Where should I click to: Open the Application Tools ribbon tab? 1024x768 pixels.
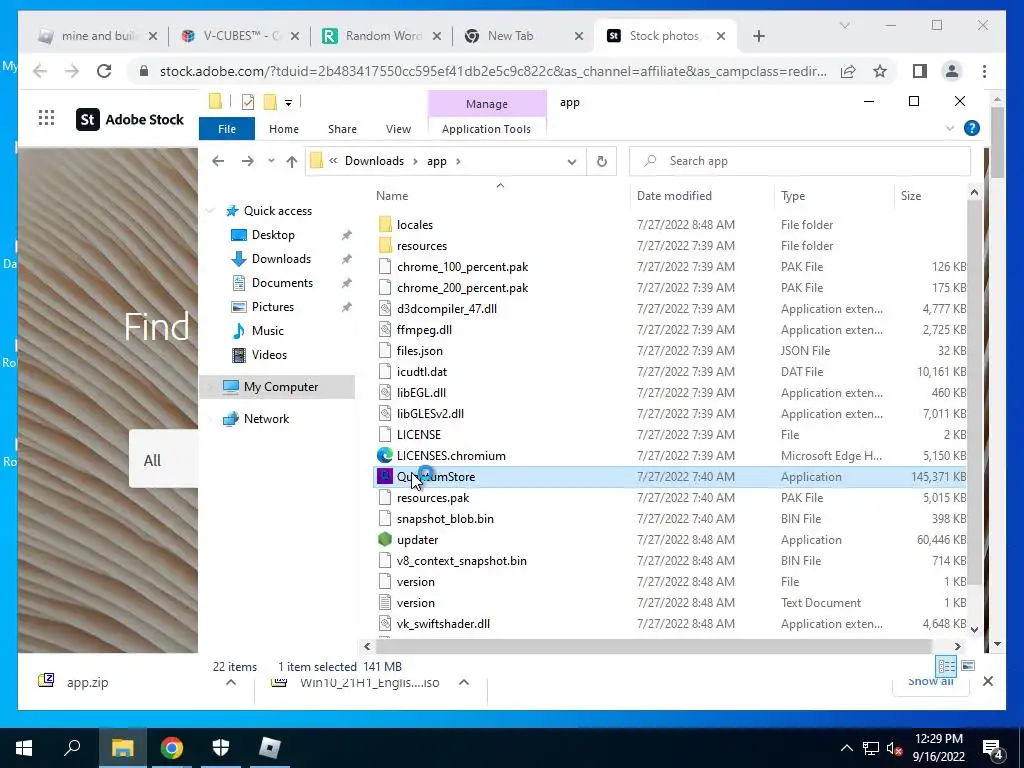tap(487, 129)
